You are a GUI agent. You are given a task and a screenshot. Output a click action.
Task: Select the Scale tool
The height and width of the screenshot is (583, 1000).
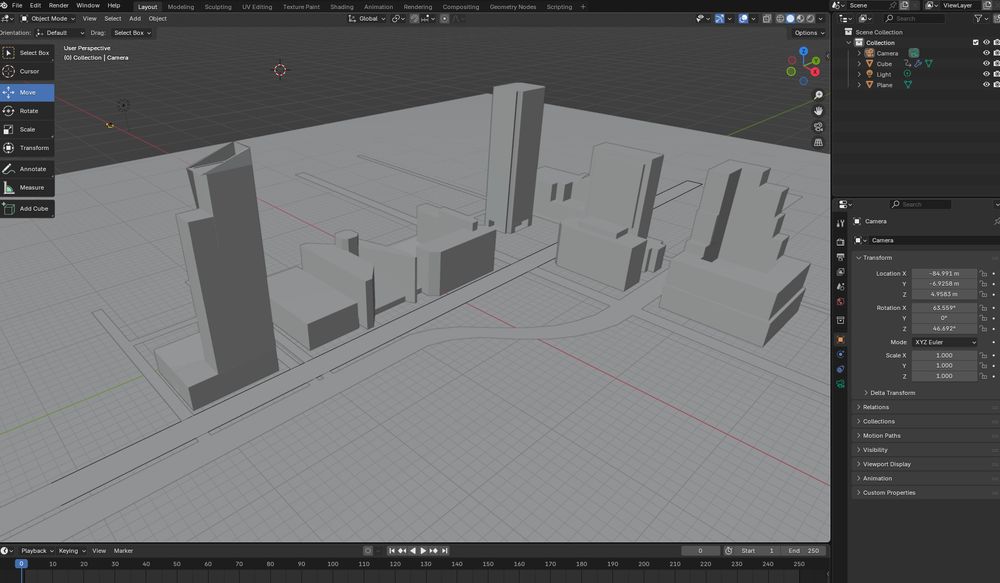click(27, 129)
